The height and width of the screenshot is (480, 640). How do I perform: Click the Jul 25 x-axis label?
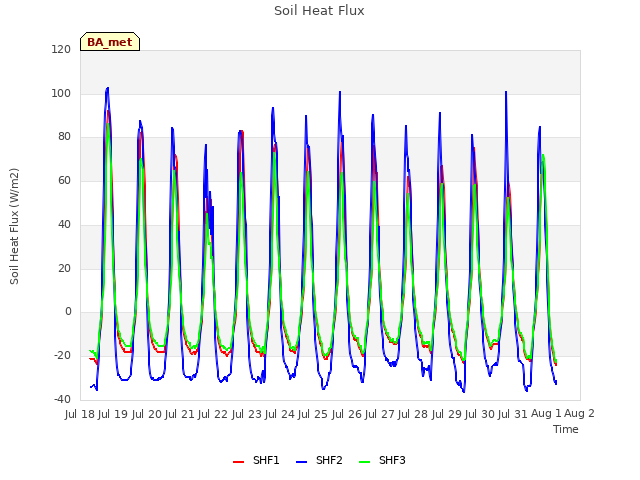tap(313, 414)
